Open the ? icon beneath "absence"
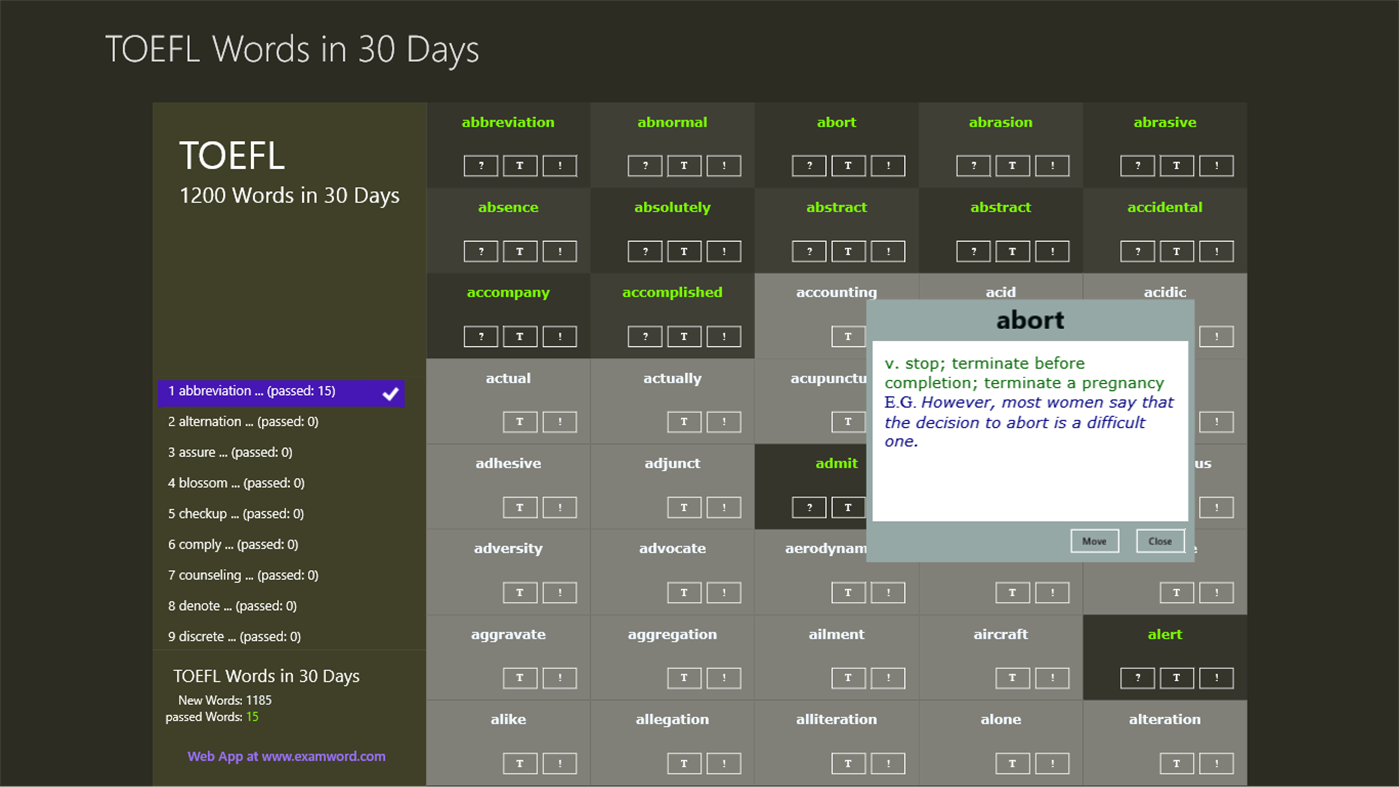This screenshot has height=787, width=1399. point(480,251)
